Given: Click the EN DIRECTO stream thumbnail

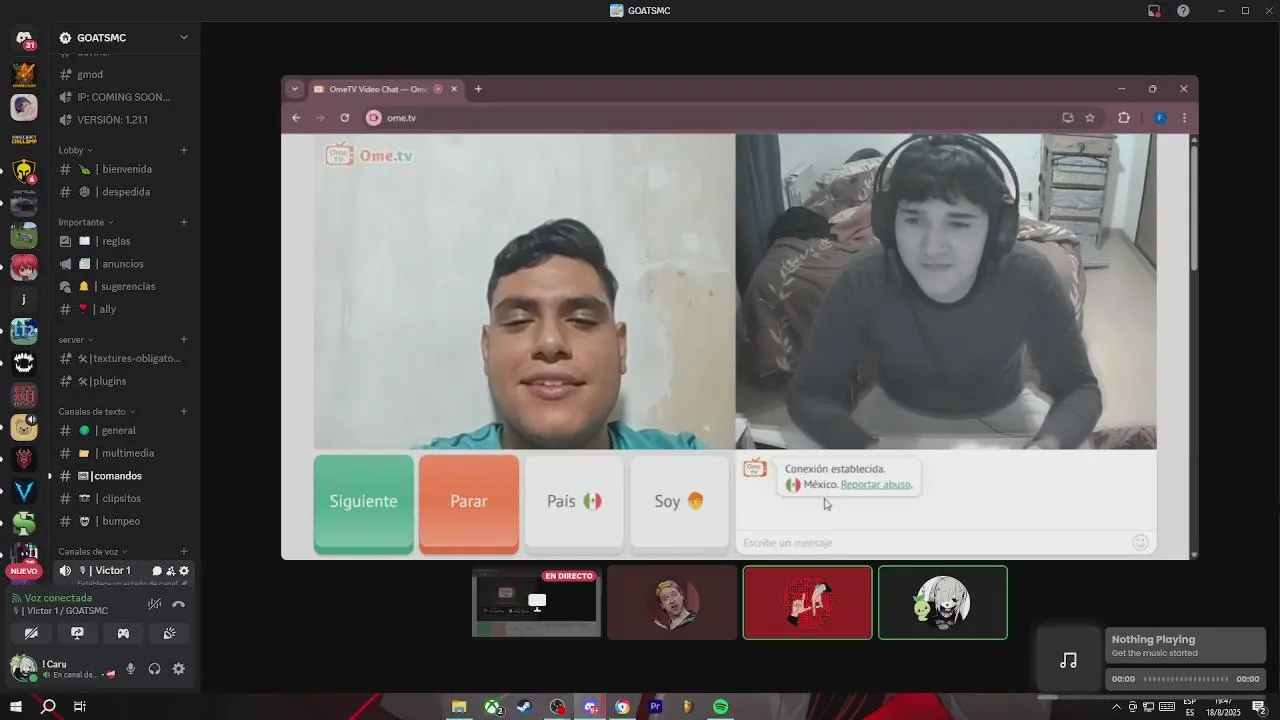Looking at the screenshot, I should [536, 603].
